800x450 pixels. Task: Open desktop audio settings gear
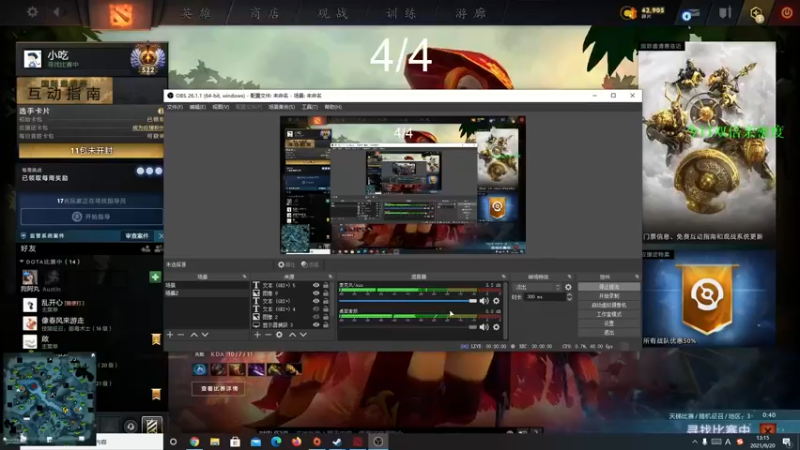pos(496,327)
